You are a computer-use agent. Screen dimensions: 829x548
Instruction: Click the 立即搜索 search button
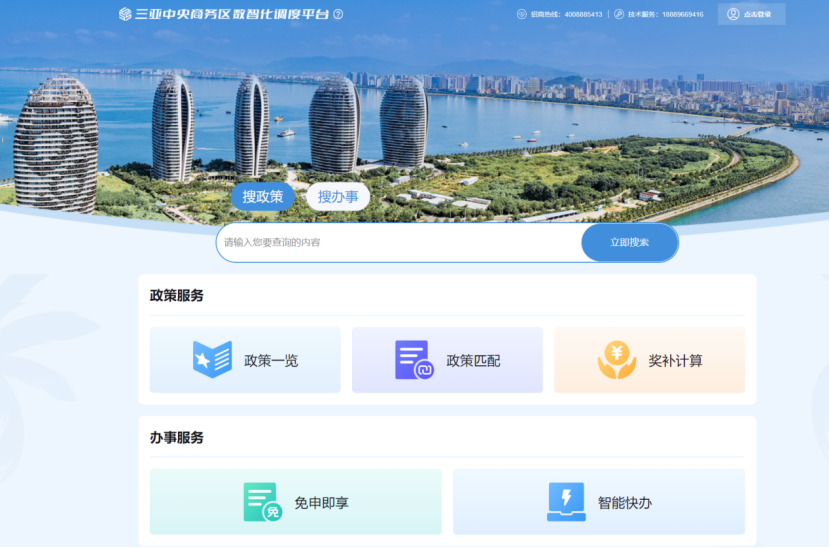[x=629, y=243]
